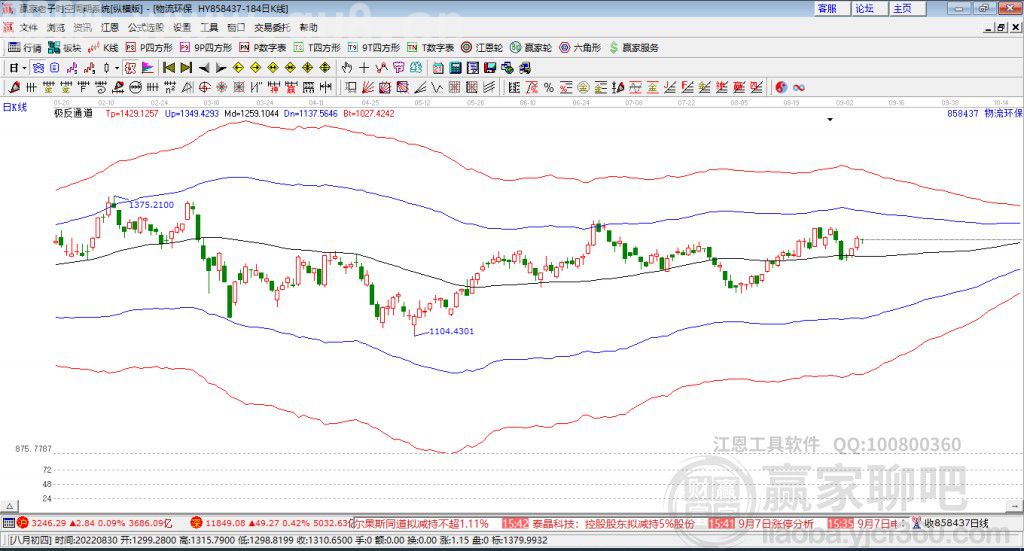Click the infinity loop icon
Viewport: 1024px width, 551px height.
(799, 87)
